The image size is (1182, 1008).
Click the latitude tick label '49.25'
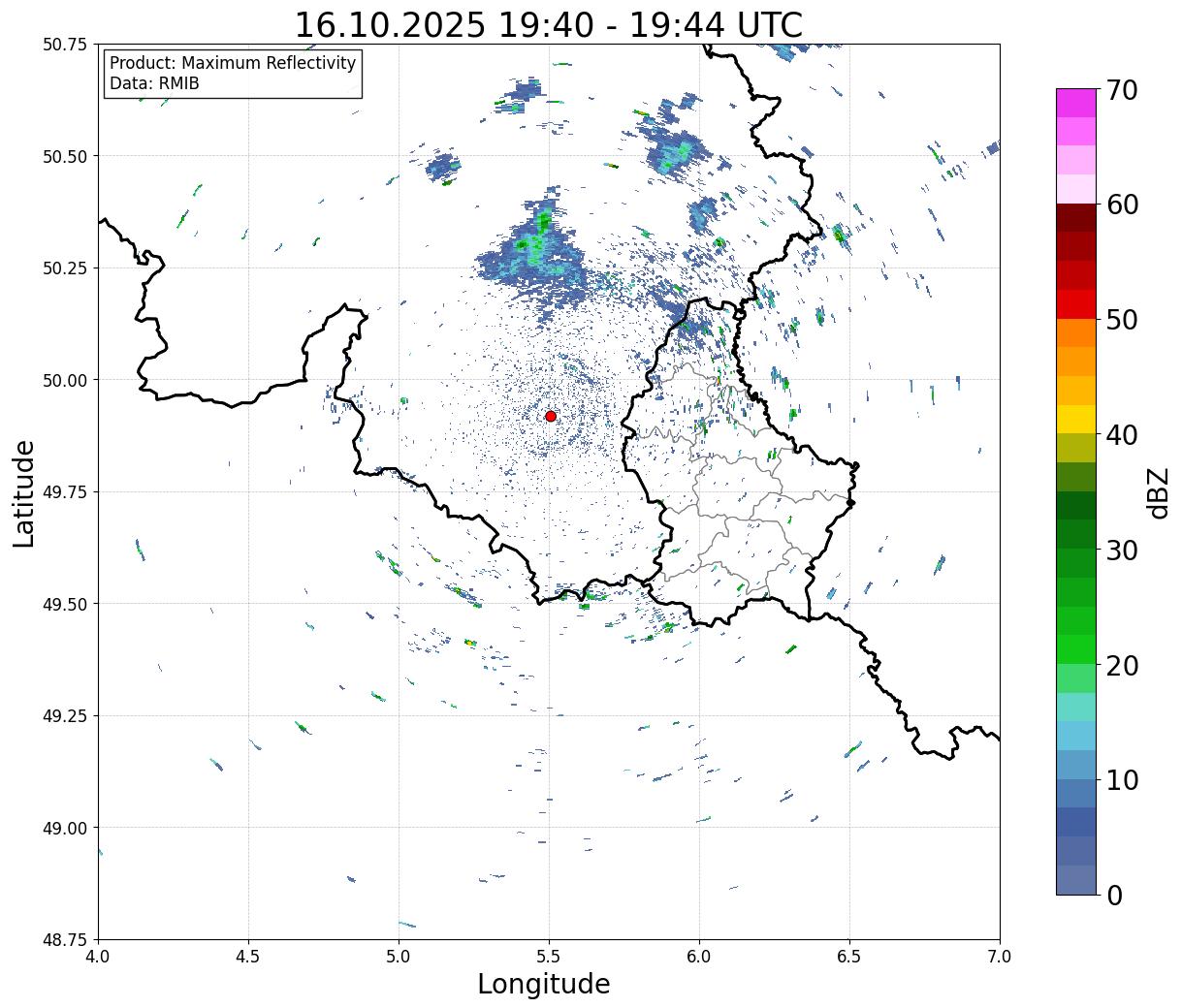(64, 716)
